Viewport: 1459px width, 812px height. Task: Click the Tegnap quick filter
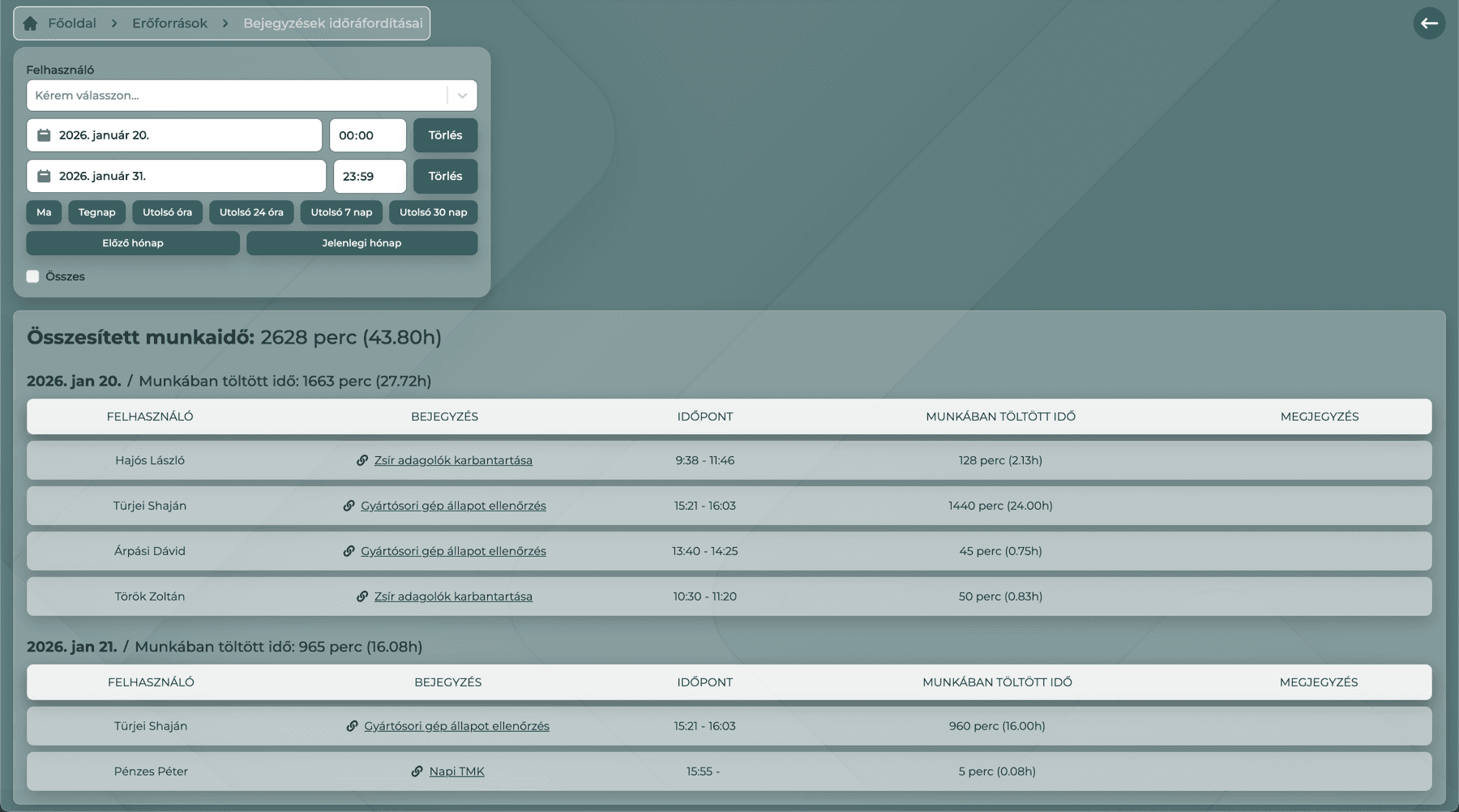96,212
